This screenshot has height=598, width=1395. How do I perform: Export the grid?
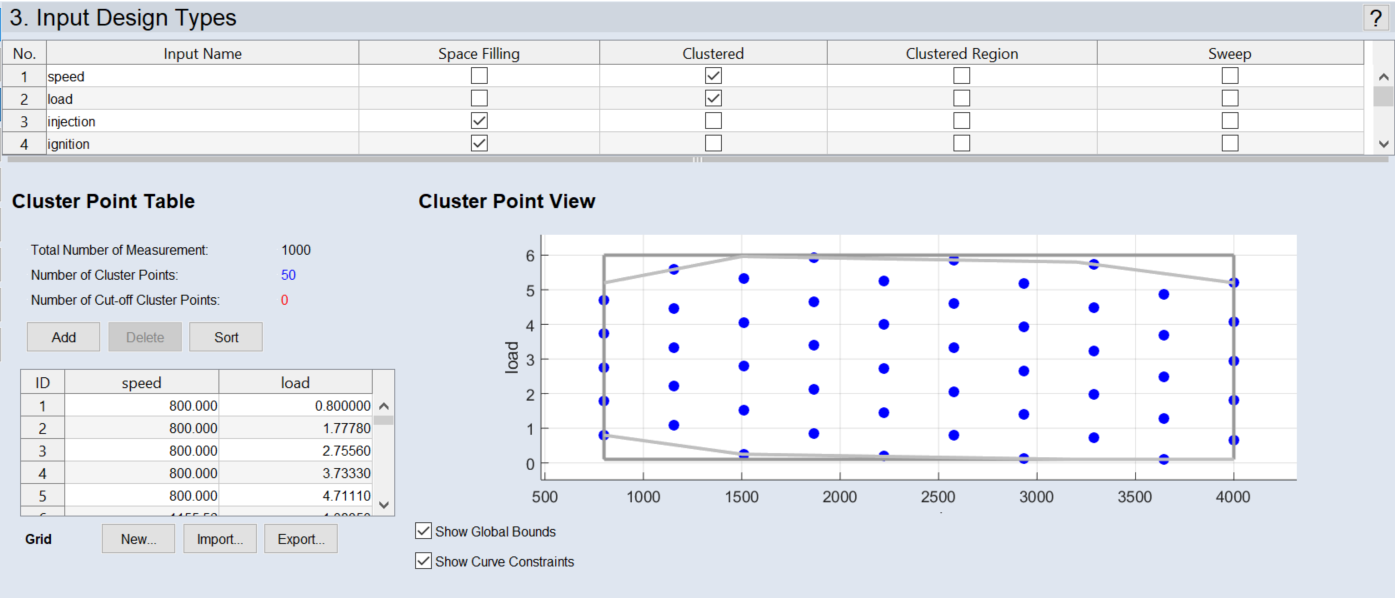coord(301,539)
